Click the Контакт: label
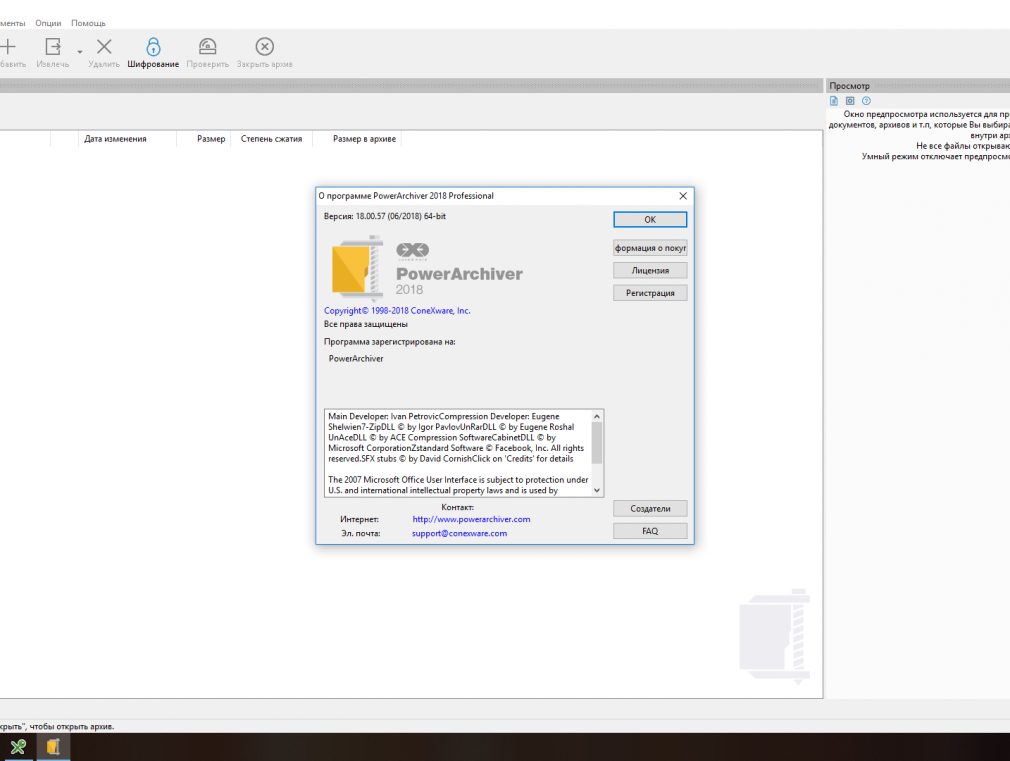The height and width of the screenshot is (761, 1010). coord(457,508)
